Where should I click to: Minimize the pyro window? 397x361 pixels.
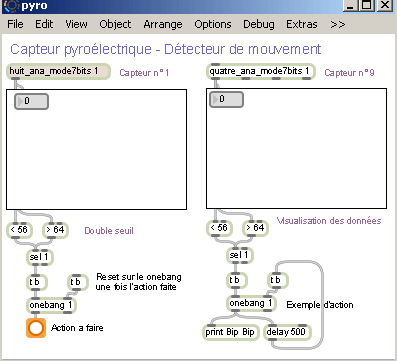350,5
